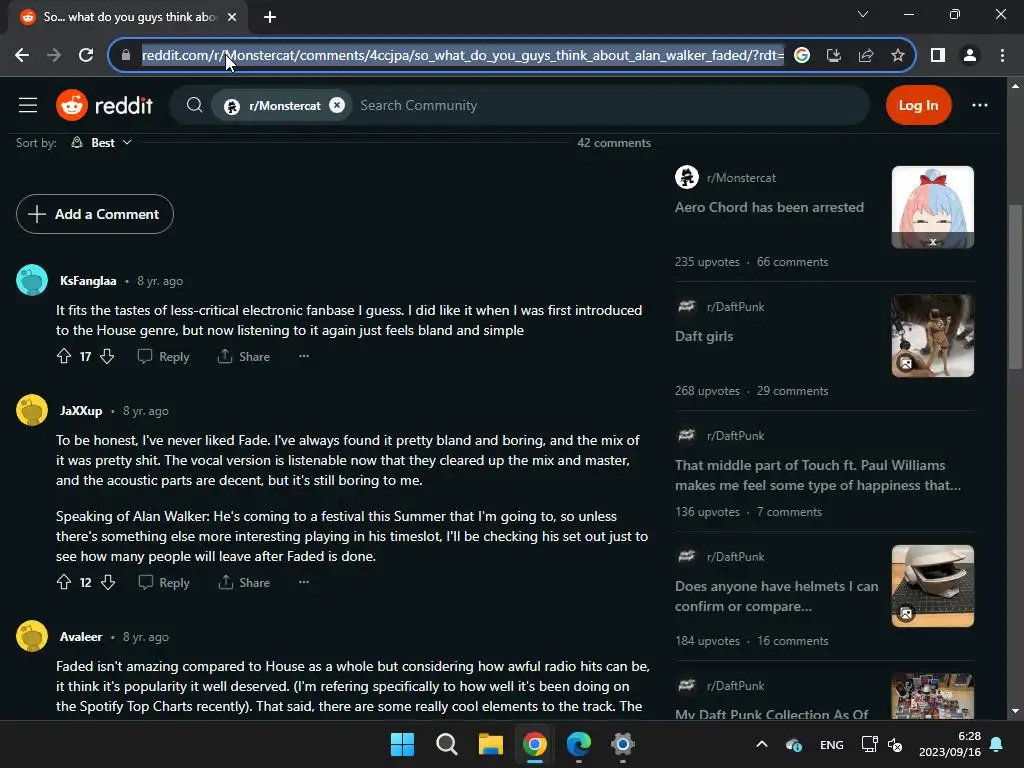Image resolution: width=1024 pixels, height=768 pixels.
Task: Open Chrome profile menu
Action: point(970,56)
